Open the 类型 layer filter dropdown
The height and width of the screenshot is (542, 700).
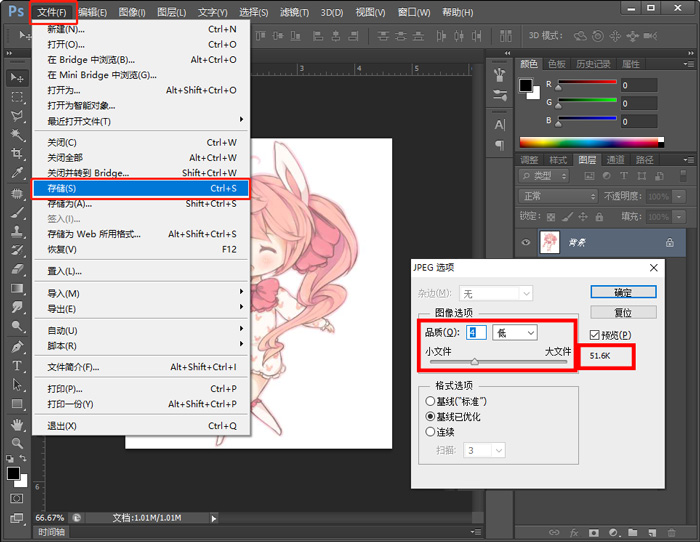[x=544, y=176]
